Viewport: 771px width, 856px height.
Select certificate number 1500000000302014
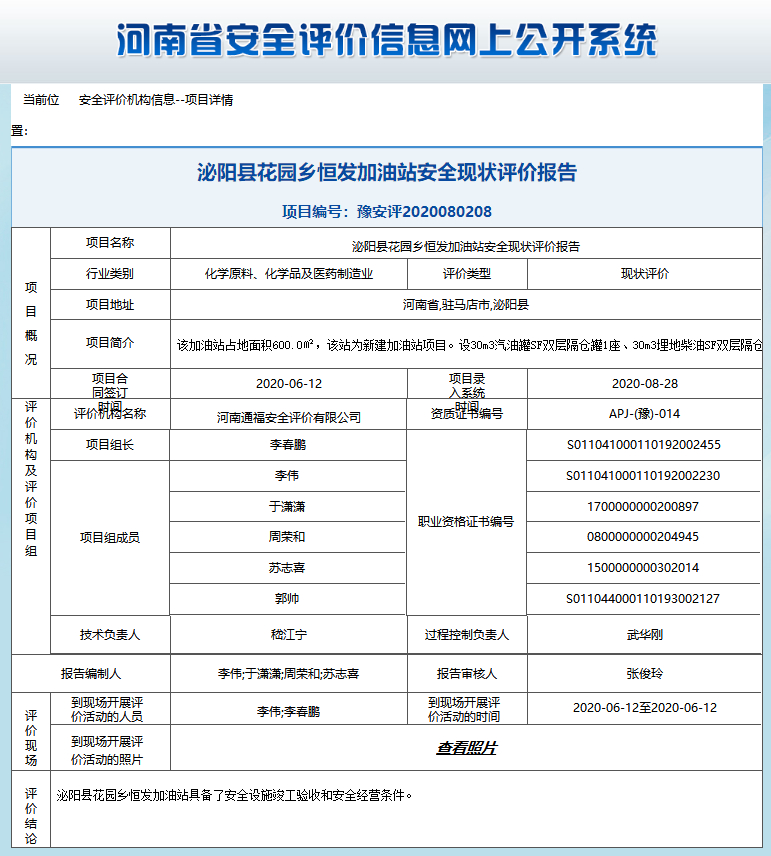coord(643,568)
